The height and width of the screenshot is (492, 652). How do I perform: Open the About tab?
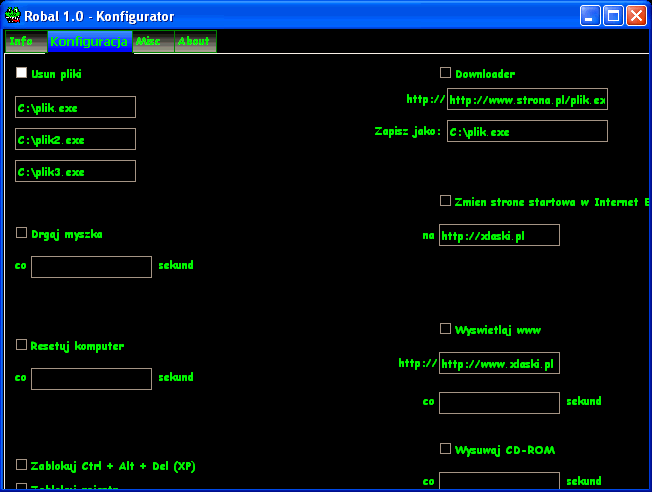click(195, 42)
